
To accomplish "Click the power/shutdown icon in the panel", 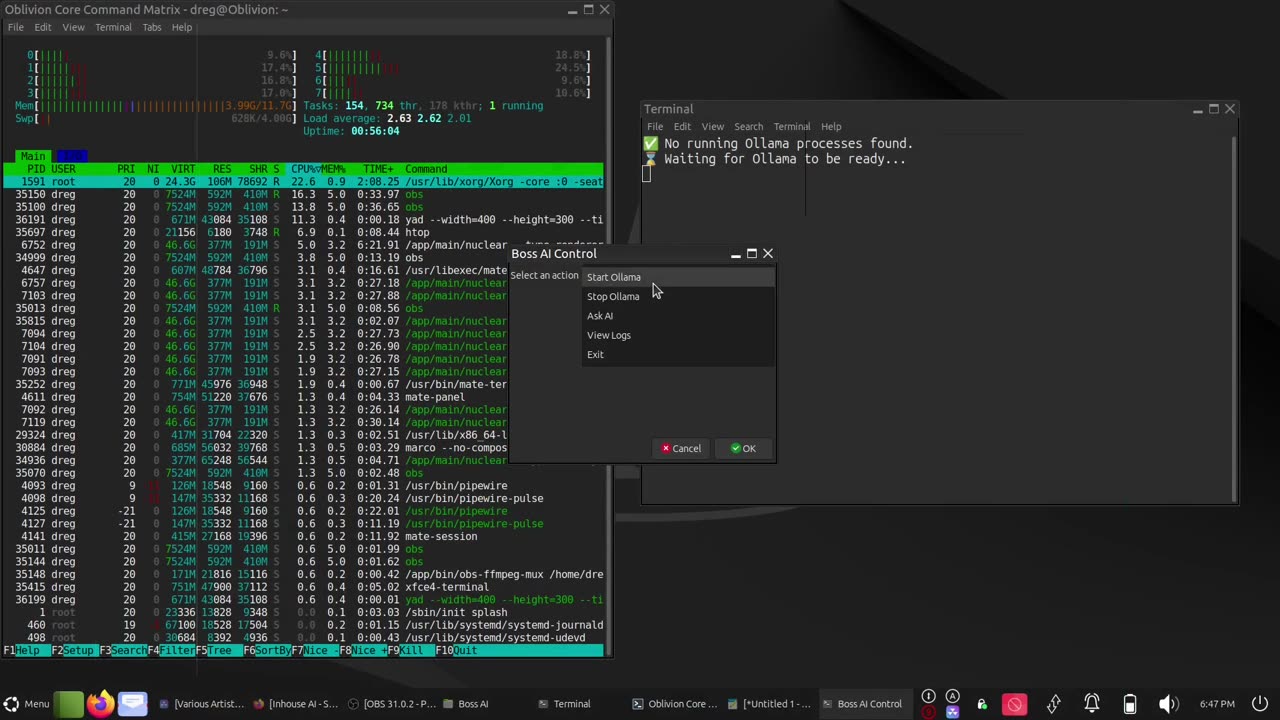I will click(x=1260, y=704).
